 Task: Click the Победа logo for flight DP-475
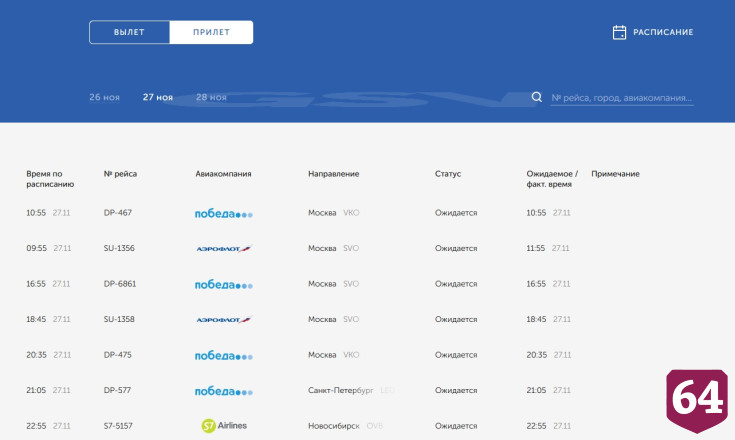pyautogui.click(x=224, y=356)
